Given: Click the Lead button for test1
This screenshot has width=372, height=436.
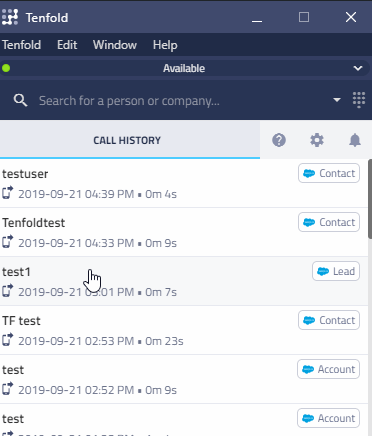Looking at the screenshot, I should tap(336, 271).
